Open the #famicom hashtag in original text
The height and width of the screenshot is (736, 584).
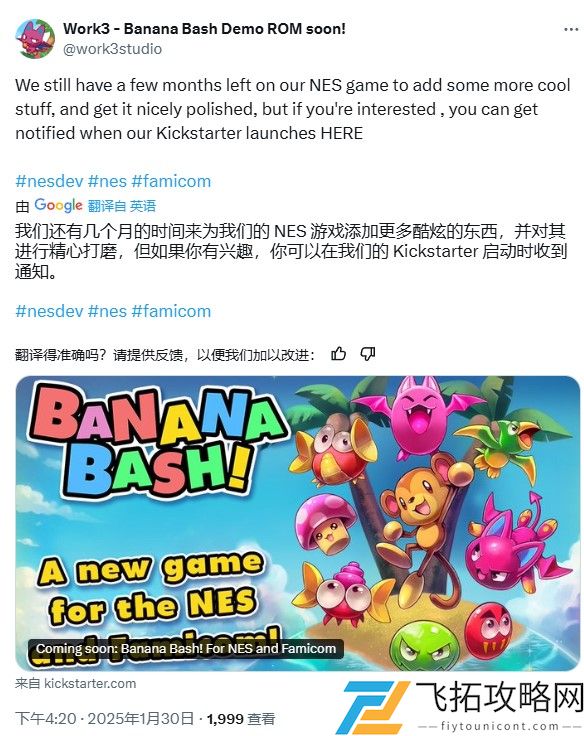(171, 181)
